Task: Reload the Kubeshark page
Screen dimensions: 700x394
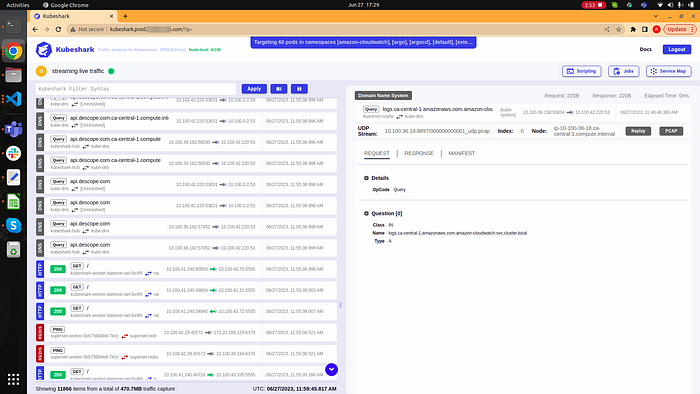Action: 58,29
